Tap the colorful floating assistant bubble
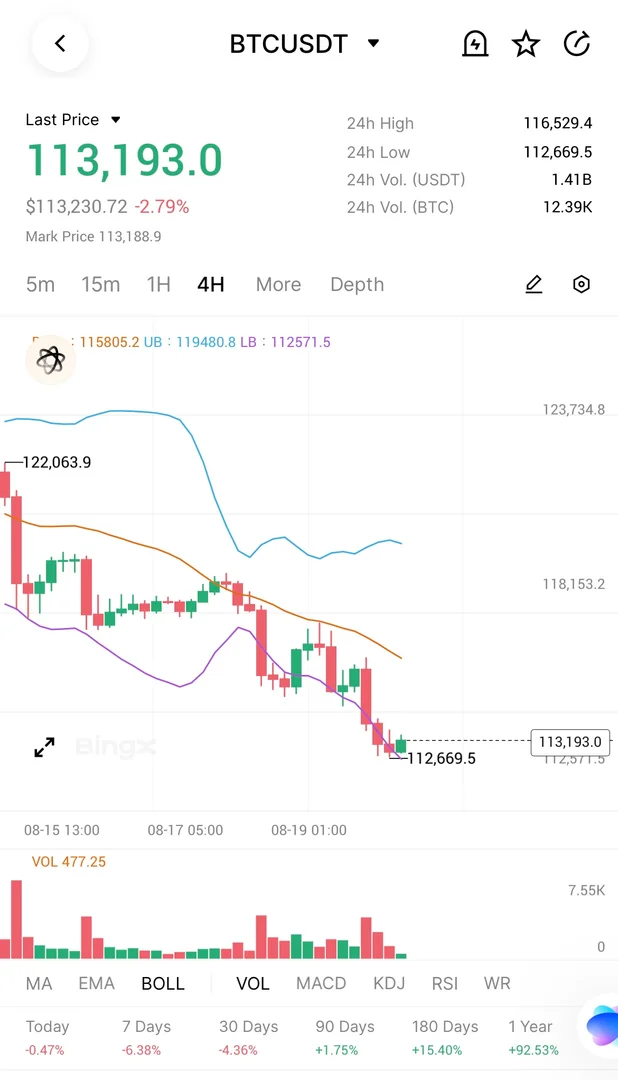The height and width of the screenshot is (1080, 618). pyautogui.click(x=602, y=1027)
